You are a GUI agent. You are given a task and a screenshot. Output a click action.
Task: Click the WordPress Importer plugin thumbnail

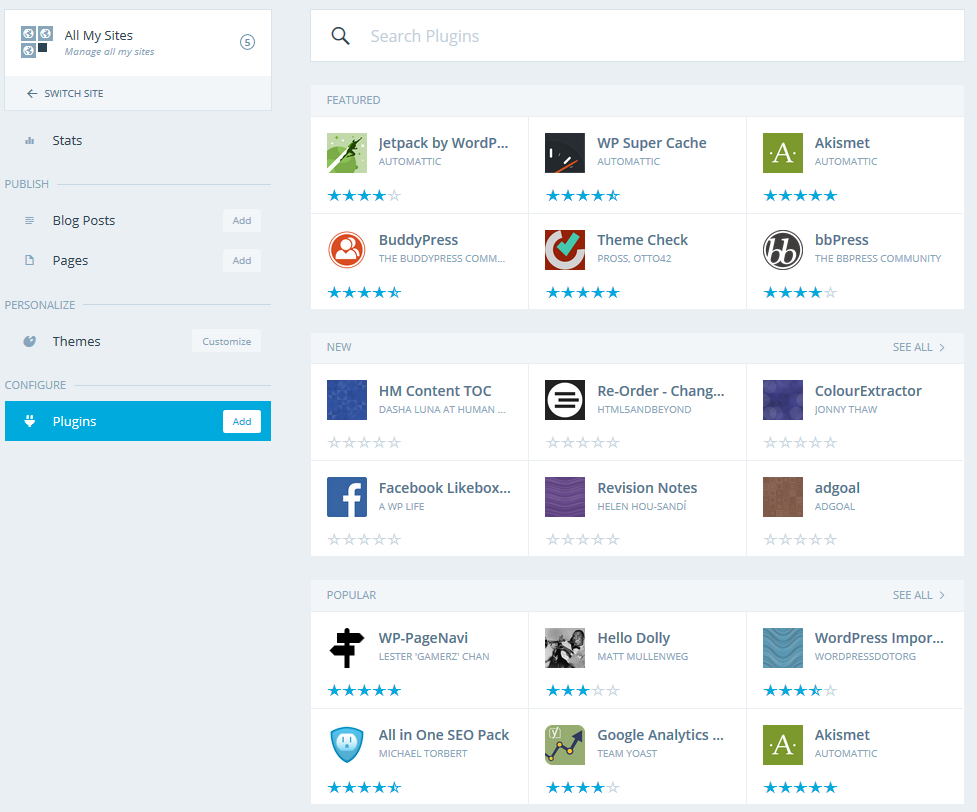783,648
